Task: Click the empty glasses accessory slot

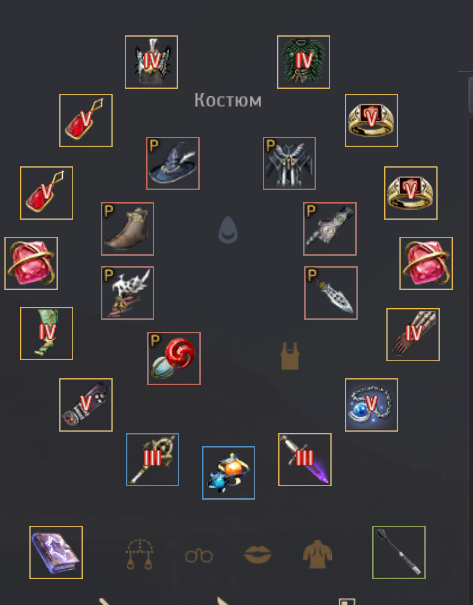Action: [199, 556]
